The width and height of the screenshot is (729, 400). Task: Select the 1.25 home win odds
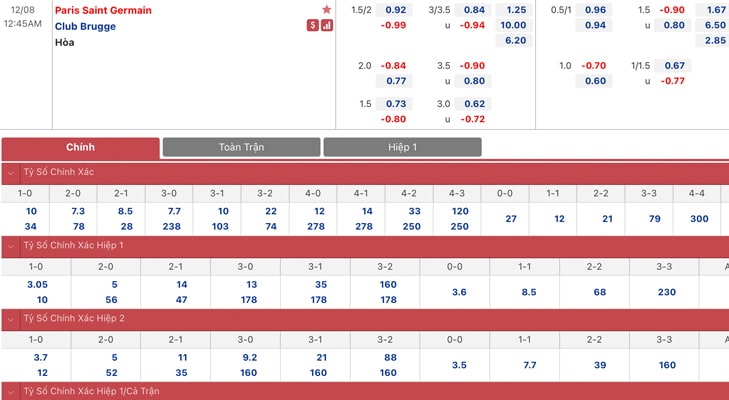point(514,10)
